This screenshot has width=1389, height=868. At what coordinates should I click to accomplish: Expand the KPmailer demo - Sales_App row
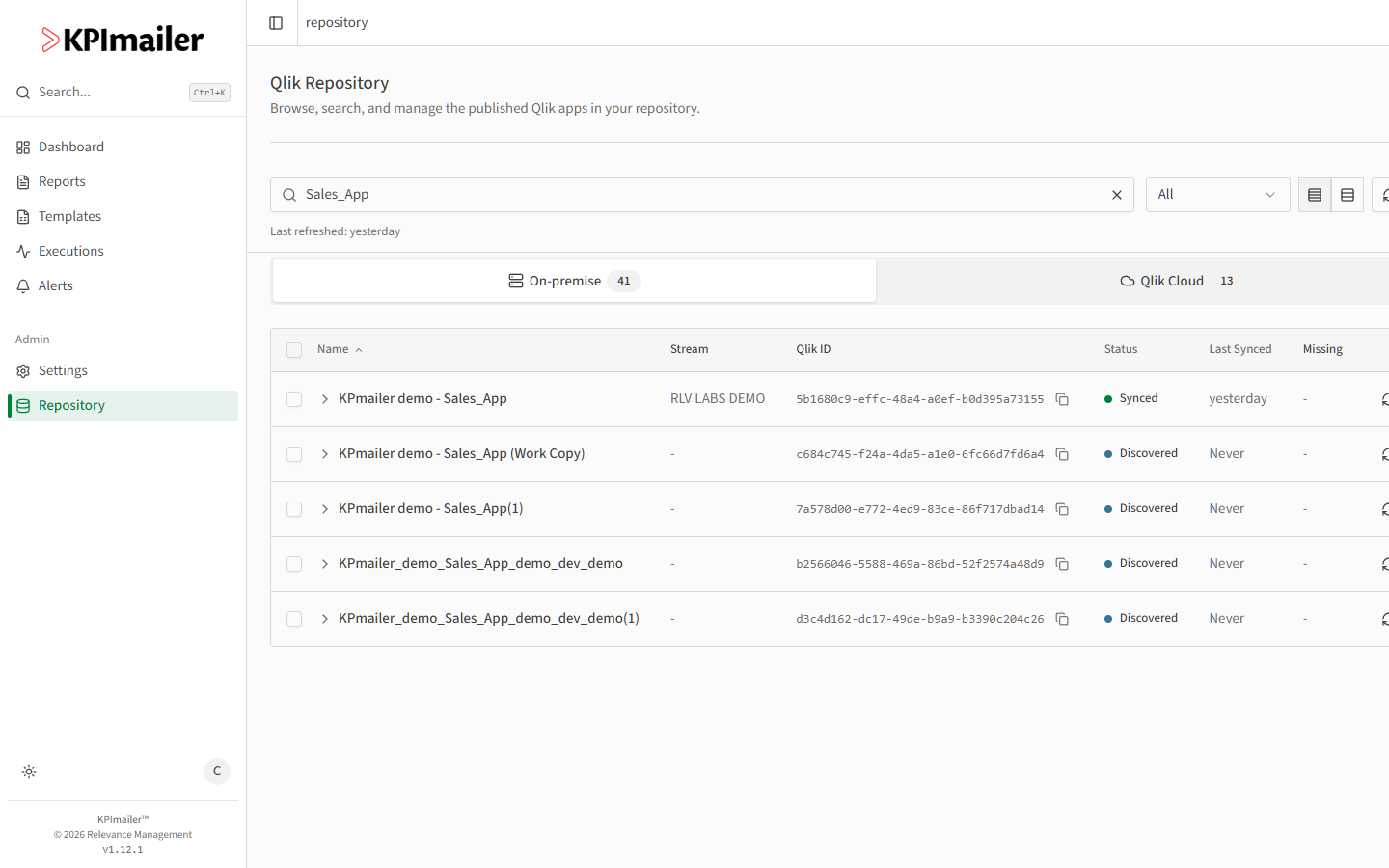325,399
